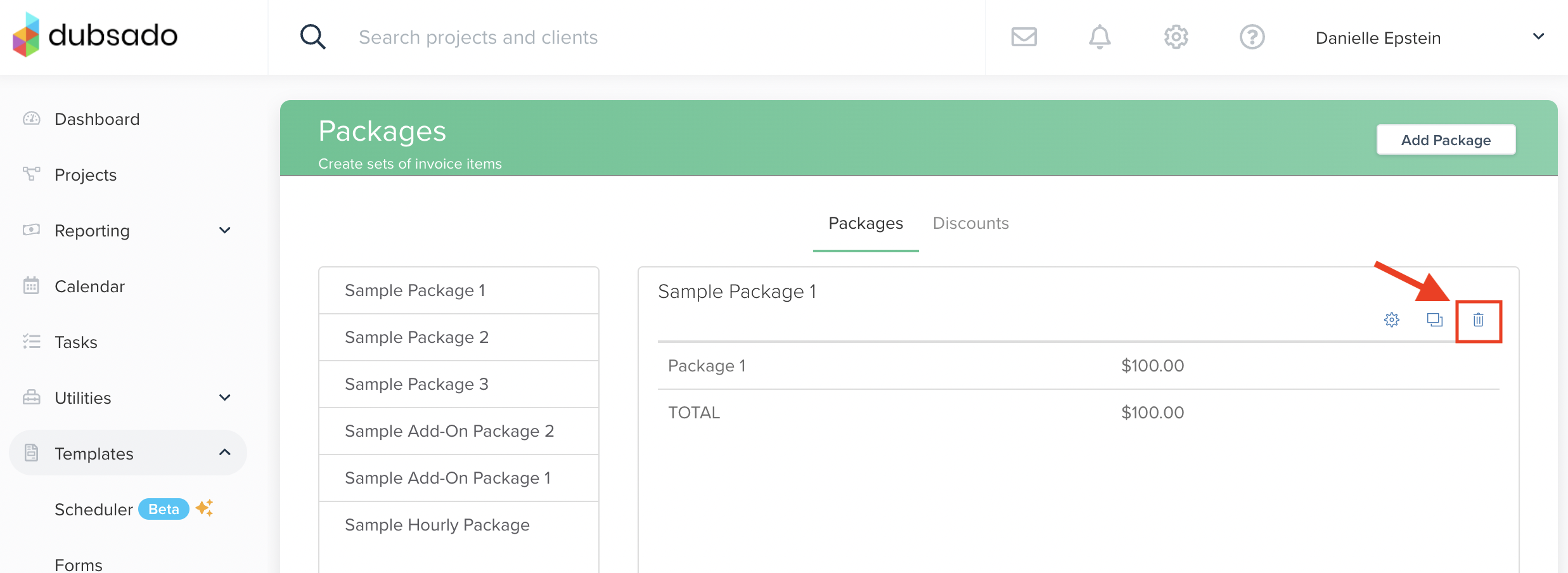Click the Dubsado logo
1568x573 pixels.
(95, 35)
